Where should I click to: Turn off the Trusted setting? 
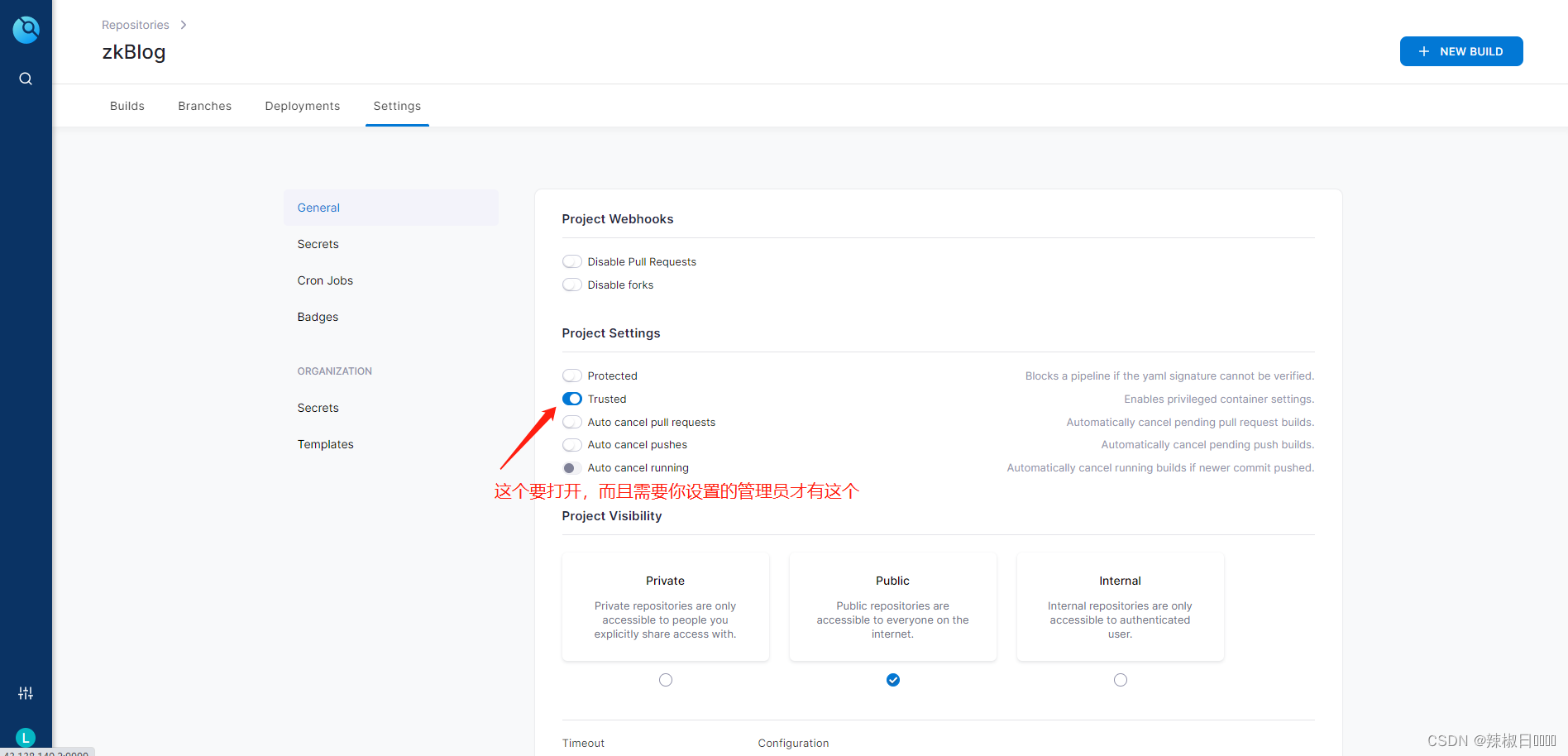(571, 399)
